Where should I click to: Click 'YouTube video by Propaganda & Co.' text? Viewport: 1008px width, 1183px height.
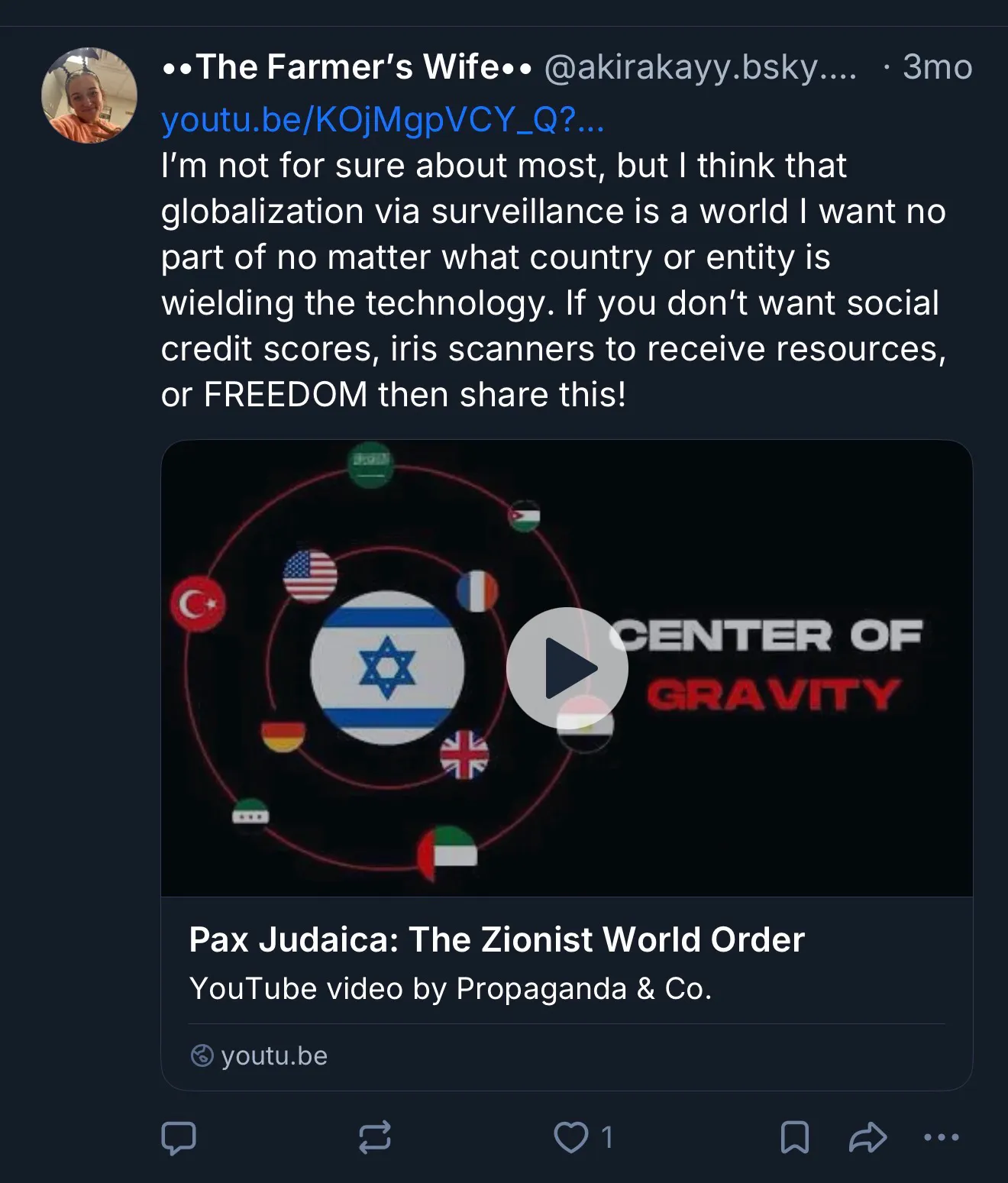coord(451,988)
